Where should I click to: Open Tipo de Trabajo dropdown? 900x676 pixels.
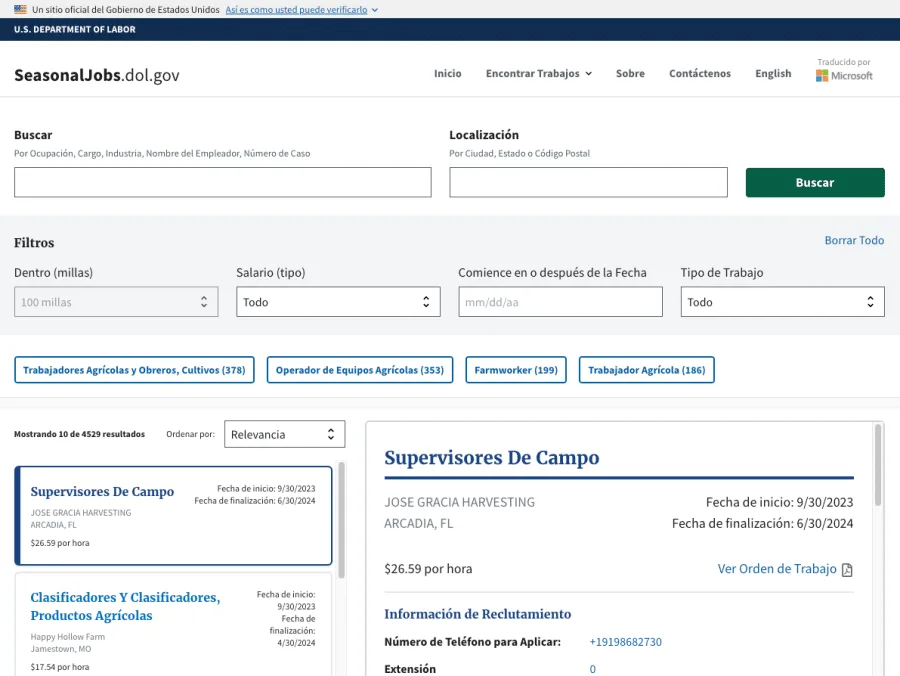[x=782, y=302]
